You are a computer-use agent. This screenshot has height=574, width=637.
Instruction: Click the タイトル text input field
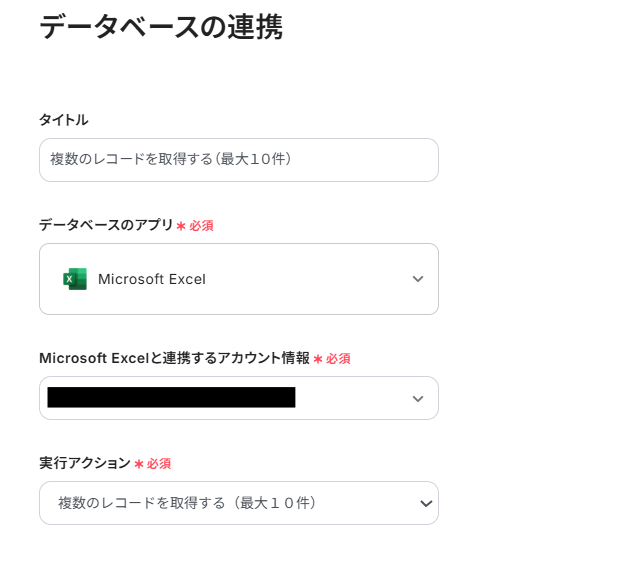click(238, 160)
